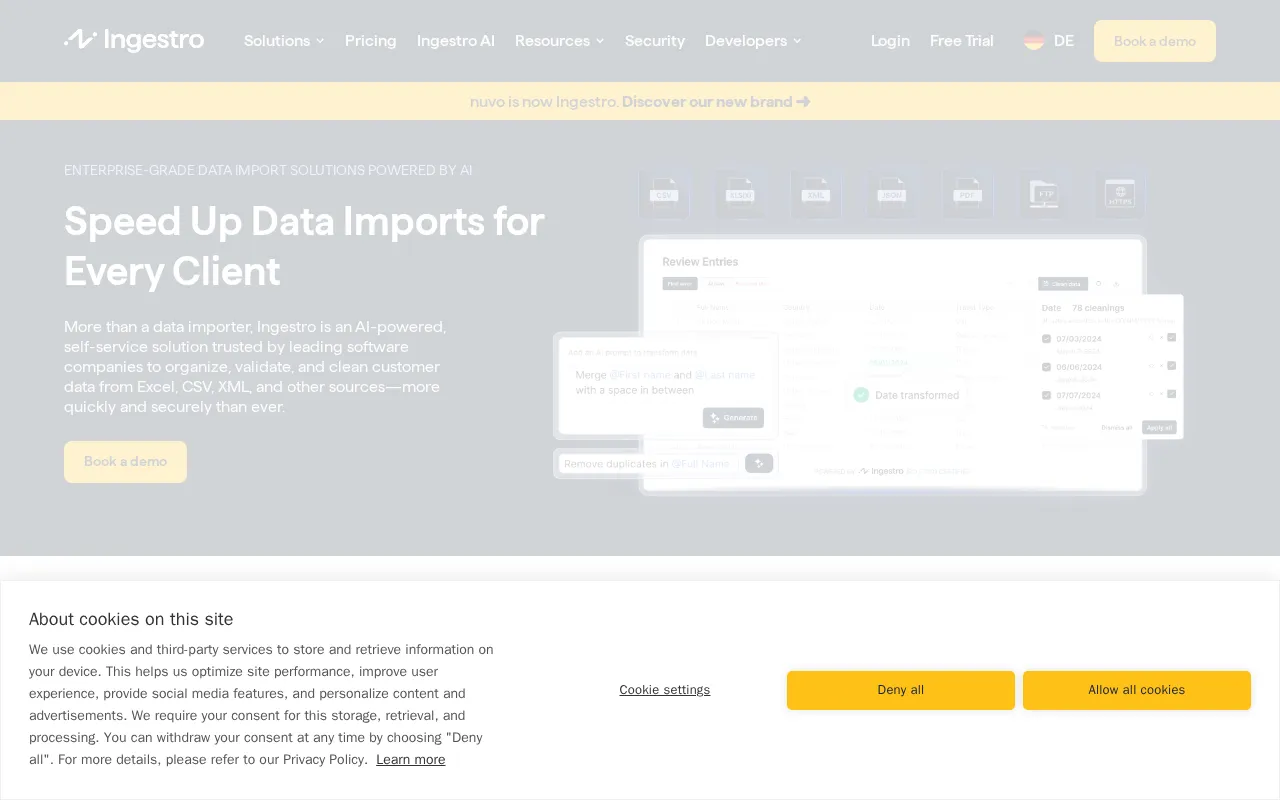This screenshot has width=1280, height=800.
Task: Expand the Solutions dropdown menu
Action: click(284, 41)
